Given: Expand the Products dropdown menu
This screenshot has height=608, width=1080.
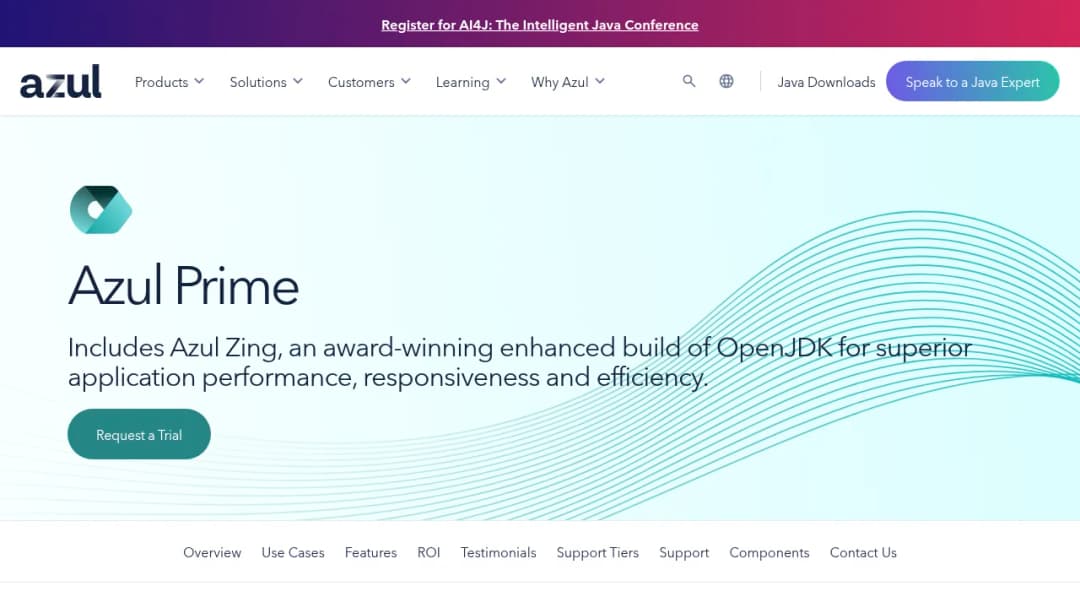Looking at the screenshot, I should (x=169, y=82).
